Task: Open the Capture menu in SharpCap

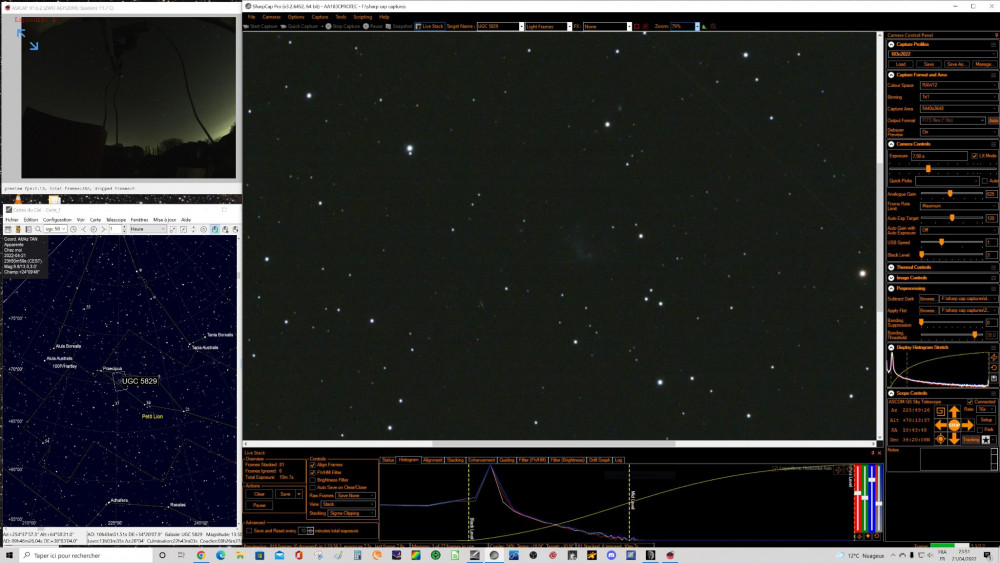Action: pos(320,17)
